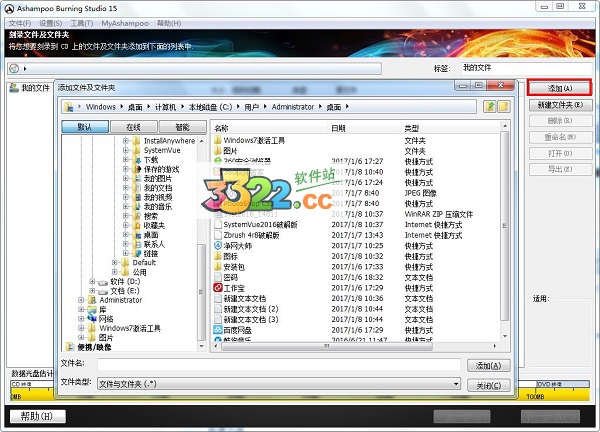The image size is (600, 432).
Task: Click the 标签 input field 我的文件
Action: (x=527, y=68)
